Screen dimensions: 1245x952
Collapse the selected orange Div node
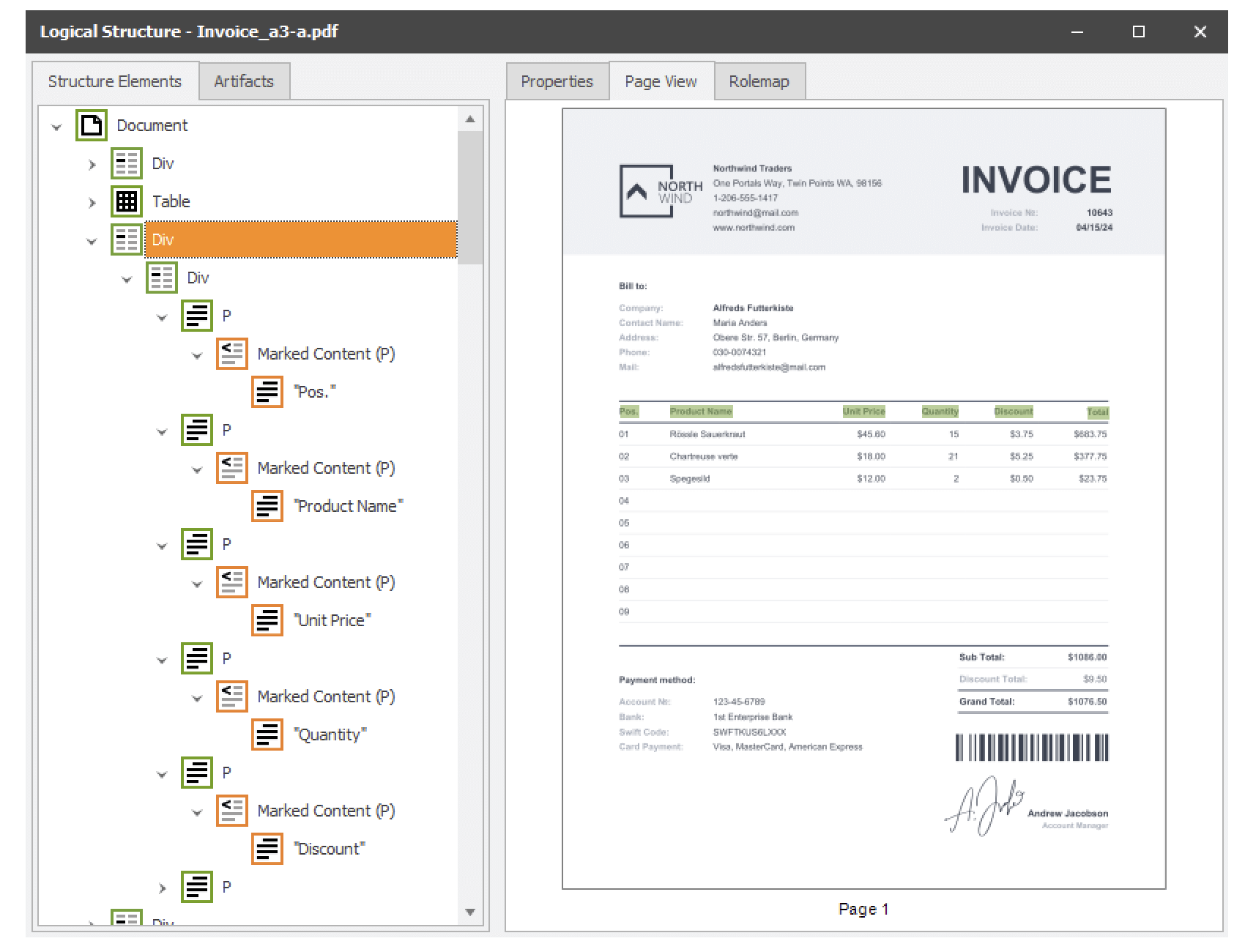92,241
